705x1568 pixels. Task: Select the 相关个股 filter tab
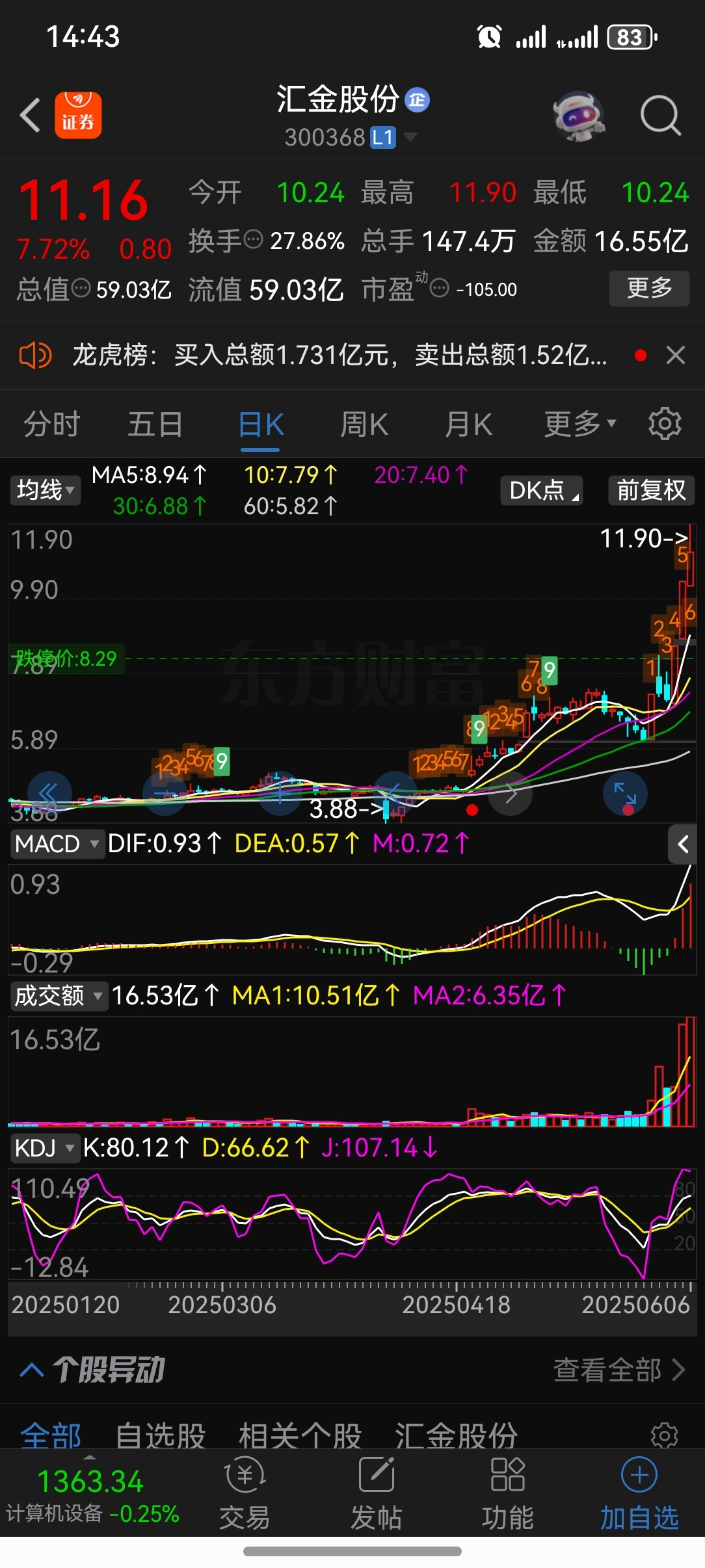[300, 1436]
